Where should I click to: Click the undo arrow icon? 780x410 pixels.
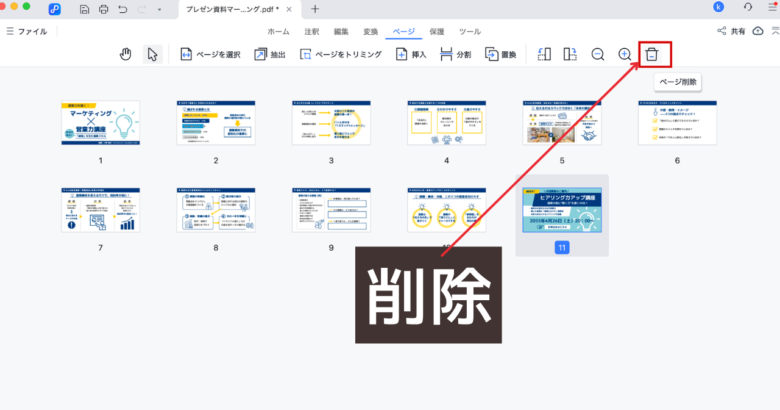tap(122, 9)
